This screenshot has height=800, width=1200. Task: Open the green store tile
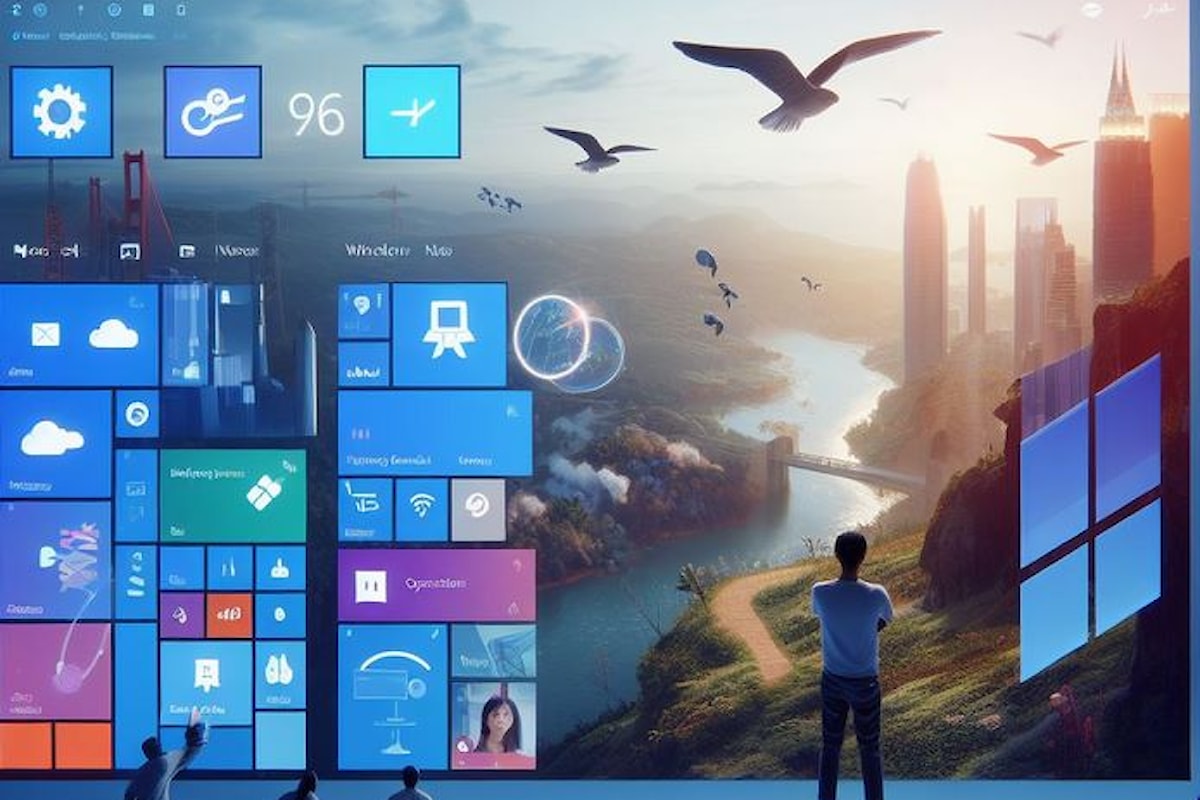pos(233,494)
